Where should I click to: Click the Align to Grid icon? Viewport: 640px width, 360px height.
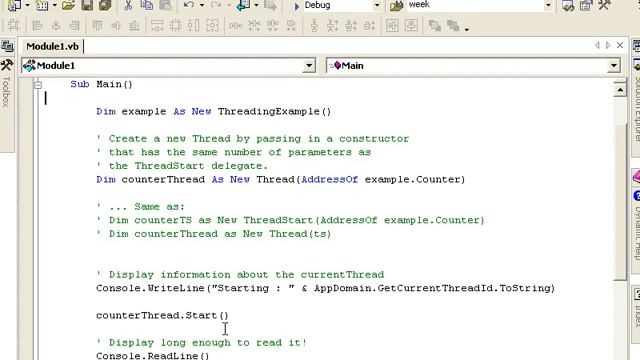click(14, 25)
